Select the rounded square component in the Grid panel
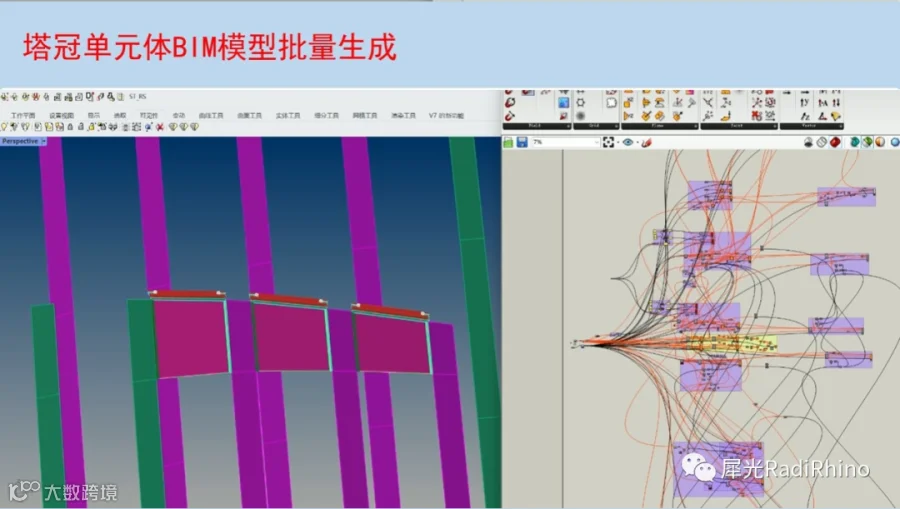The height and width of the screenshot is (509, 900). (x=611, y=102)
